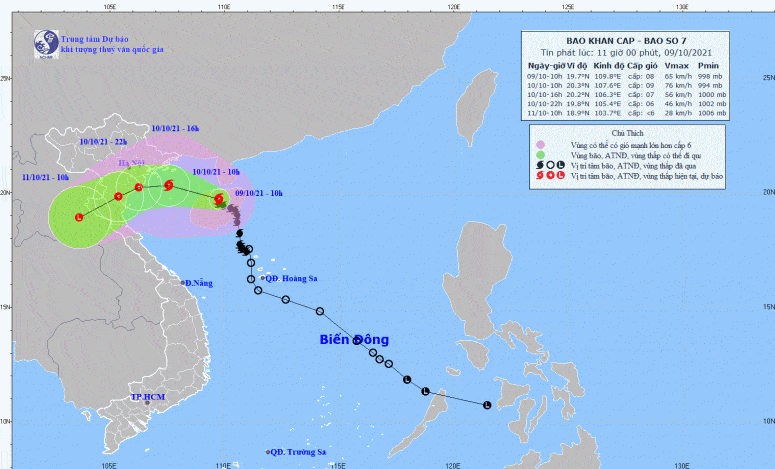Click the red L low-pressure marker on land

(x=79, y=216)
